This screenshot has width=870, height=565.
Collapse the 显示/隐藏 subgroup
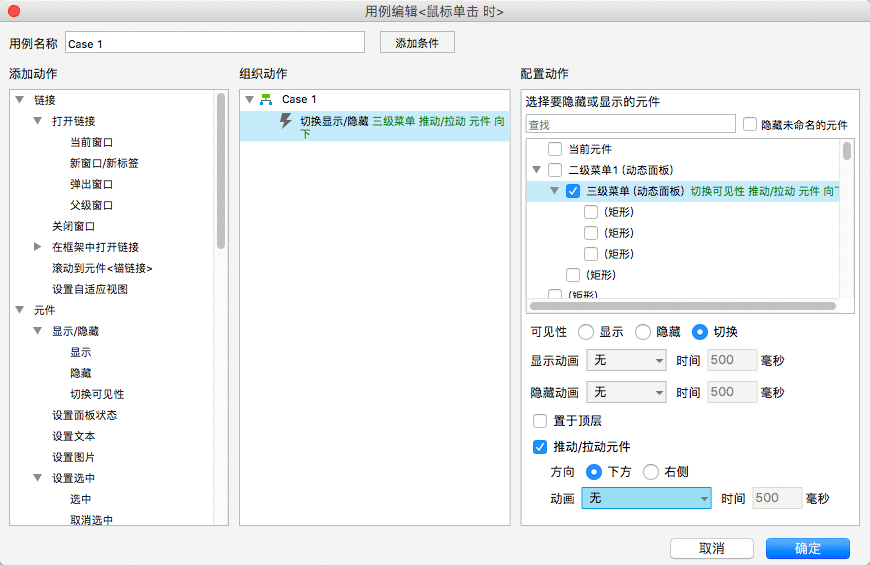pos(38,331)
